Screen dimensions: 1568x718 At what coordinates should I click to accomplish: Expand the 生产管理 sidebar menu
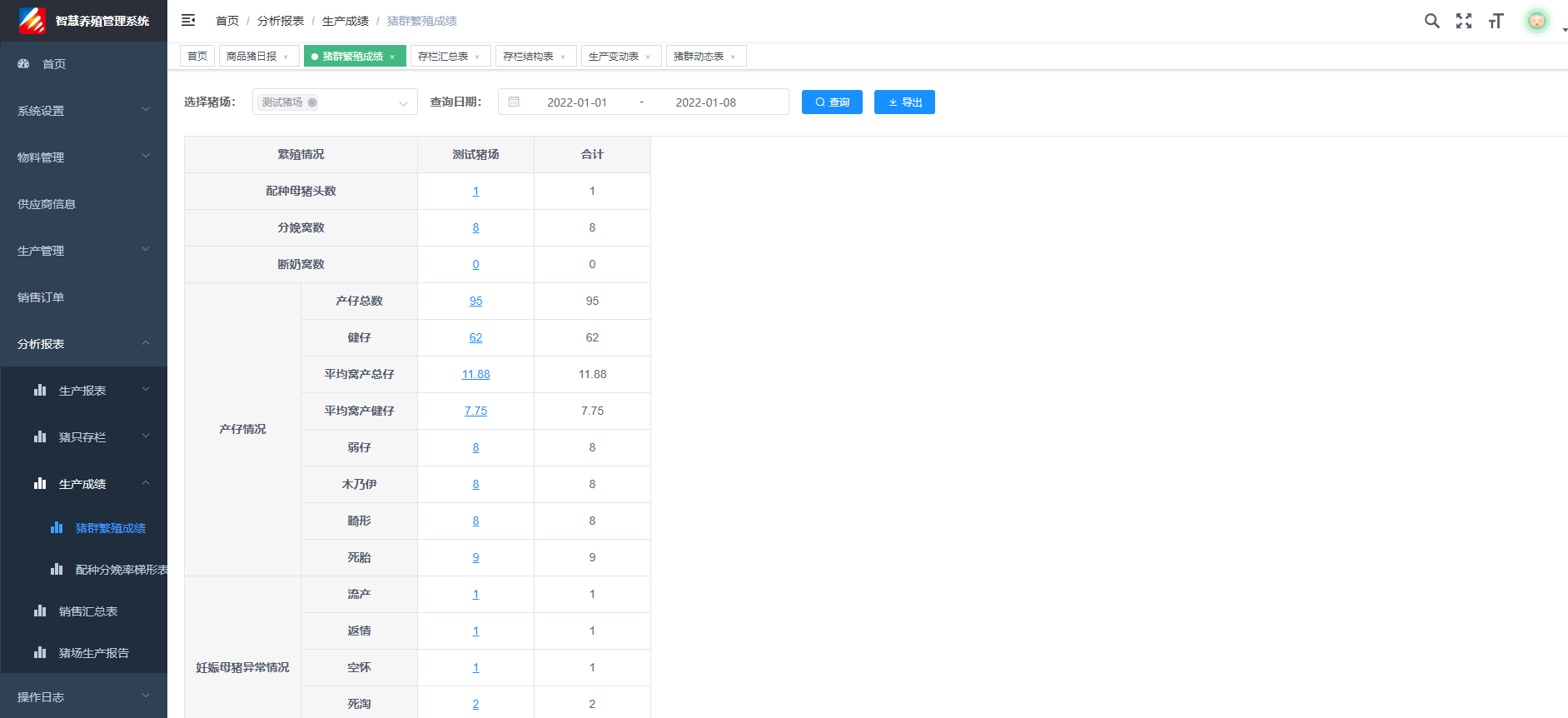(x=83, y=250)
